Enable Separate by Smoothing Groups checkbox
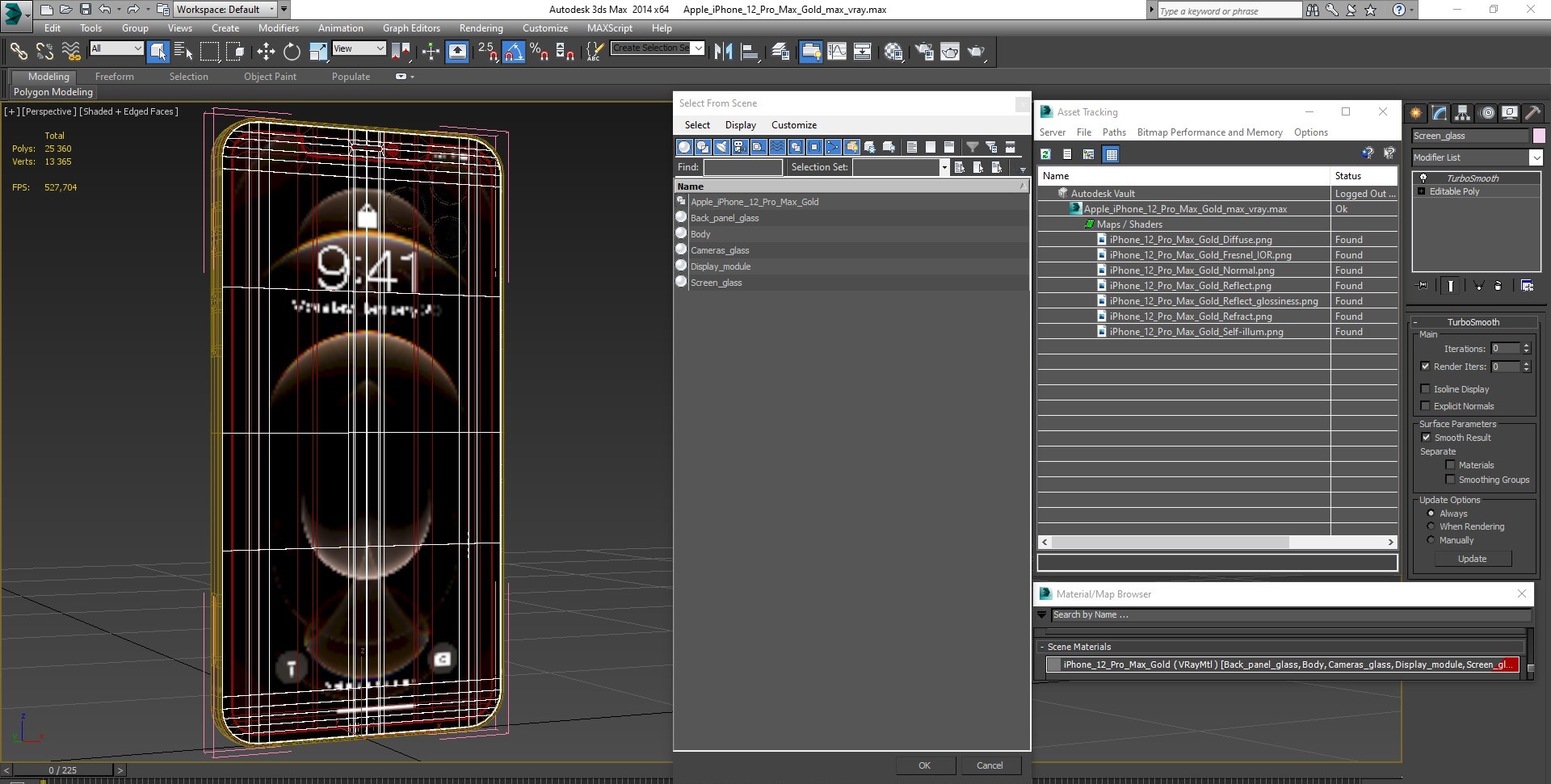Viewport: 1551px width, 784px height. point(1450,480)
